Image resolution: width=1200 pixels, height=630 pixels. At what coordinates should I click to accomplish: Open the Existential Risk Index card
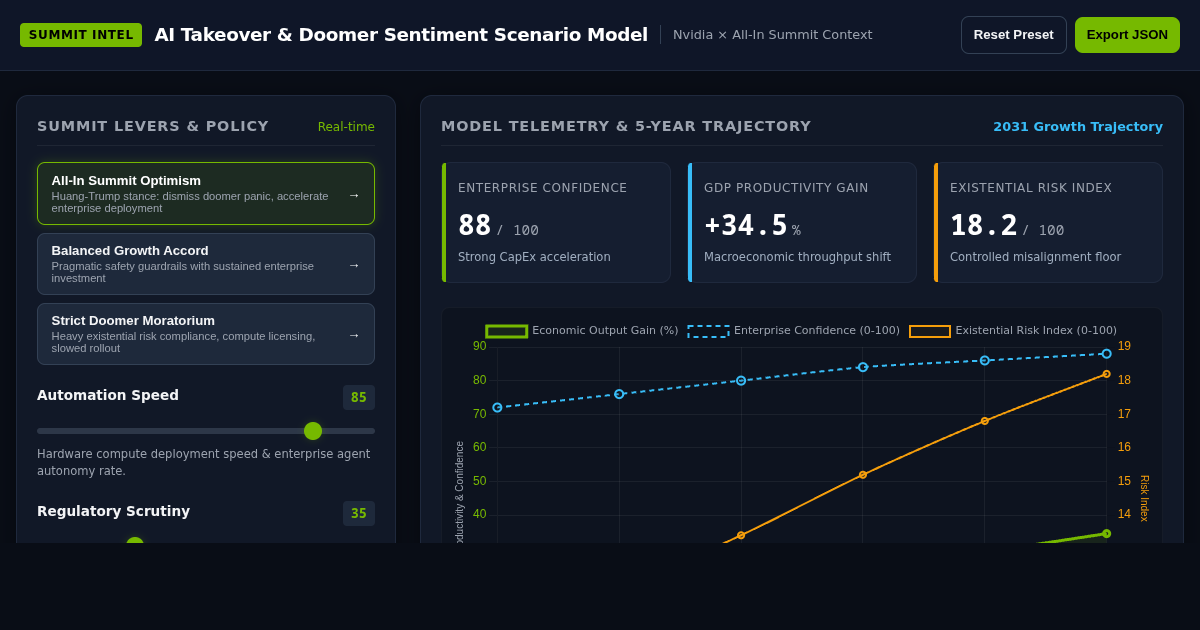(x=1048, y=223)
